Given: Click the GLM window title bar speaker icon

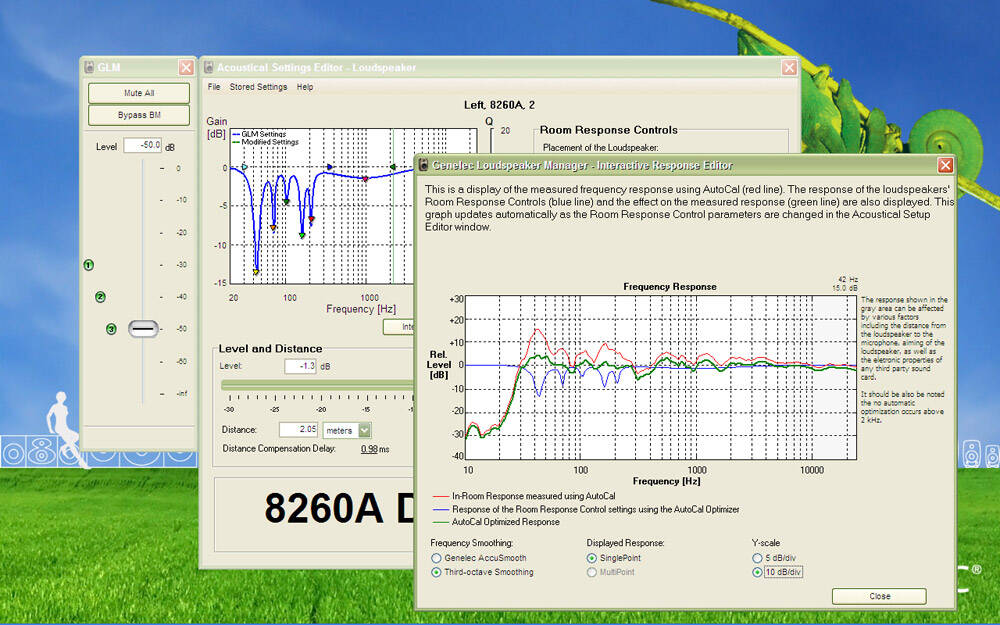Looking at the screenshot, I should pyautogui.click(x=89, y=67).
